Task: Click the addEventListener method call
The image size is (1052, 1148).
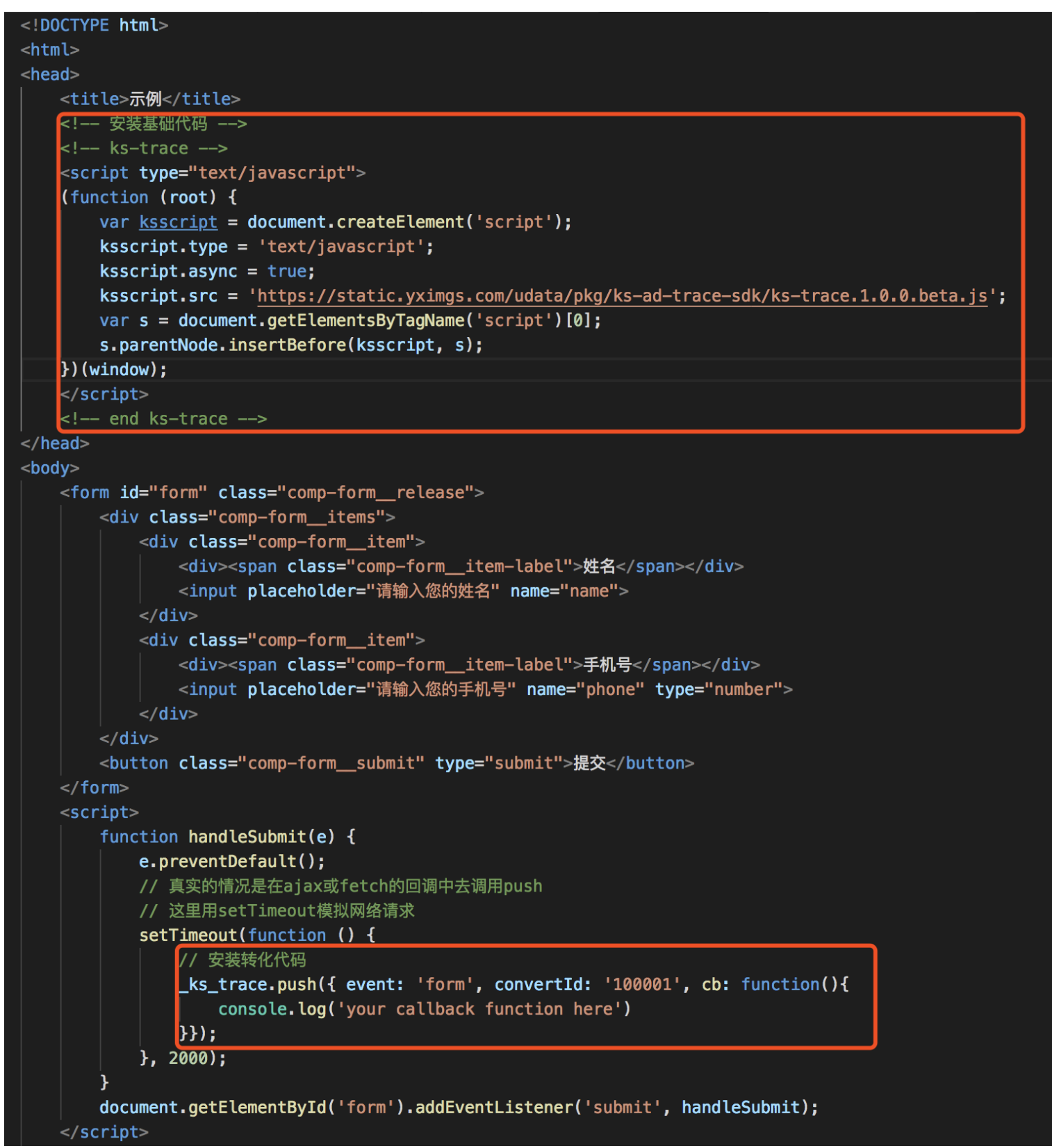Action: point(495,1108)
